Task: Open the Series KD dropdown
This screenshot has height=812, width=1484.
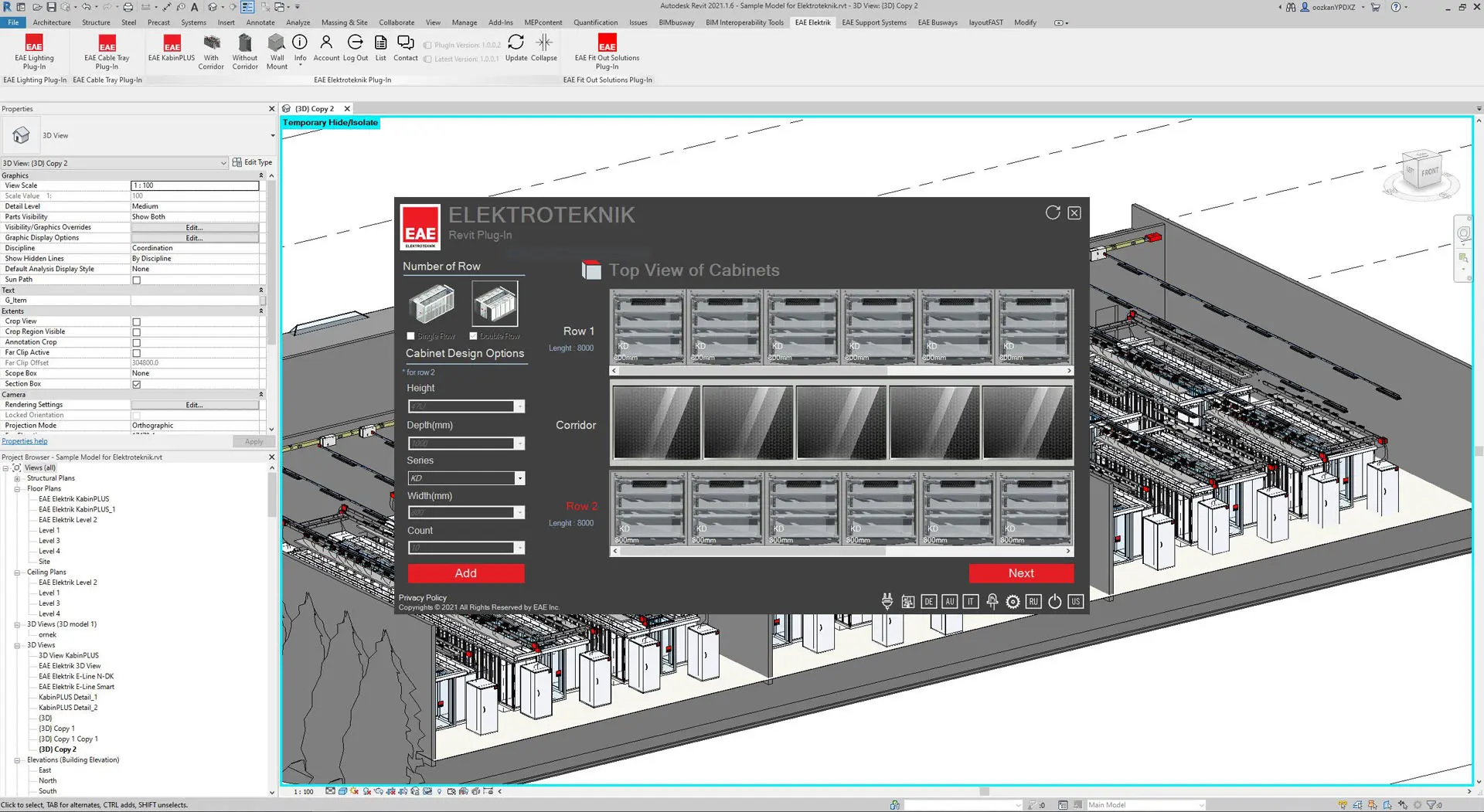Action: 519,478
